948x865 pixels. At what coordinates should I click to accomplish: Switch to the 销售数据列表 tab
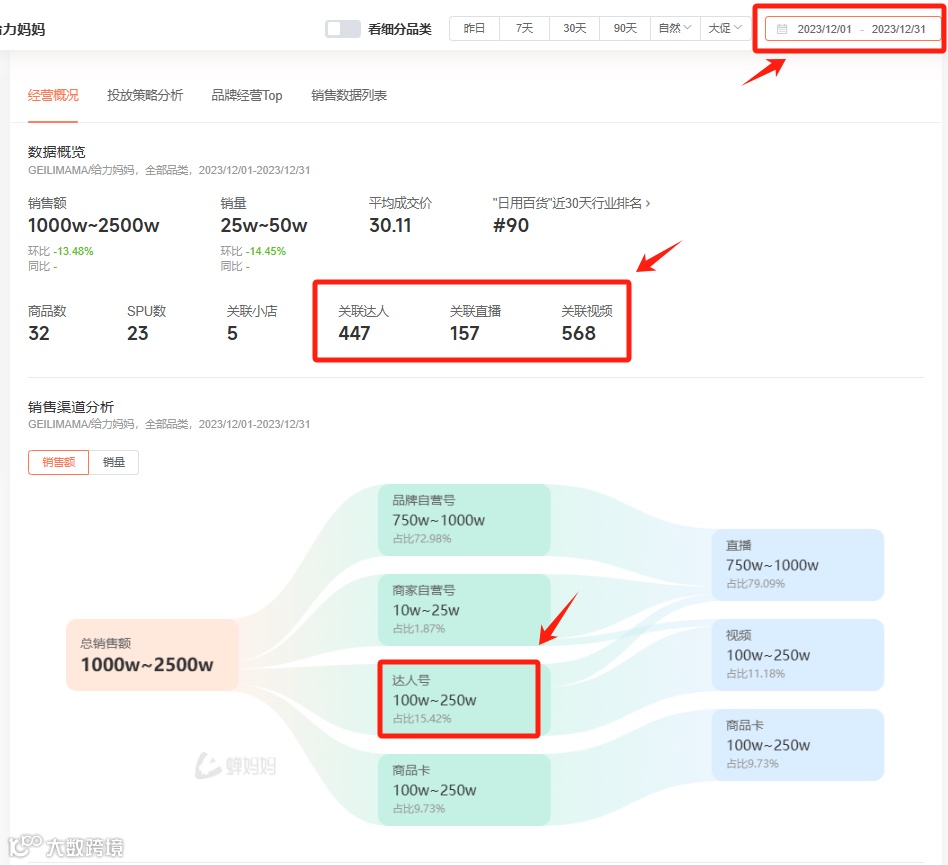pos(349,96)
